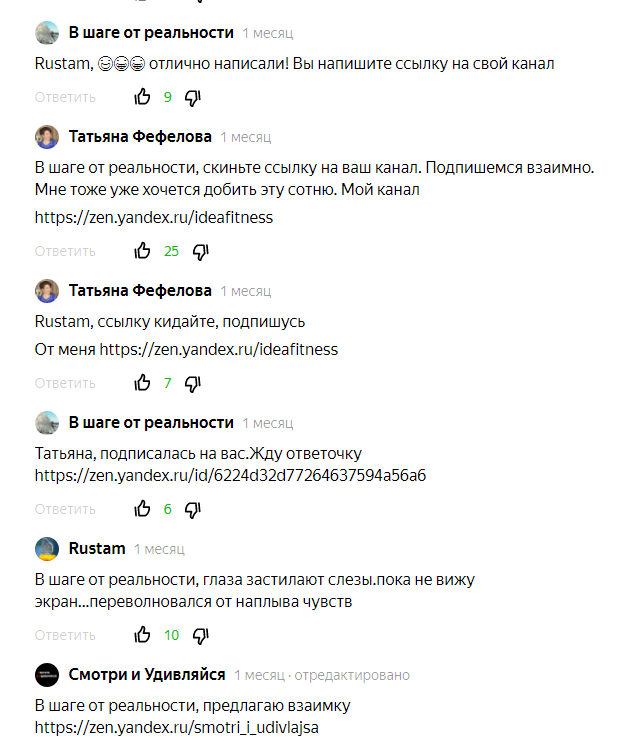Image resolution: width=619 pixels, height=750 pixels.
Task: Dislike Rustam's comment with 10 likes
Action: coord(201,635)
